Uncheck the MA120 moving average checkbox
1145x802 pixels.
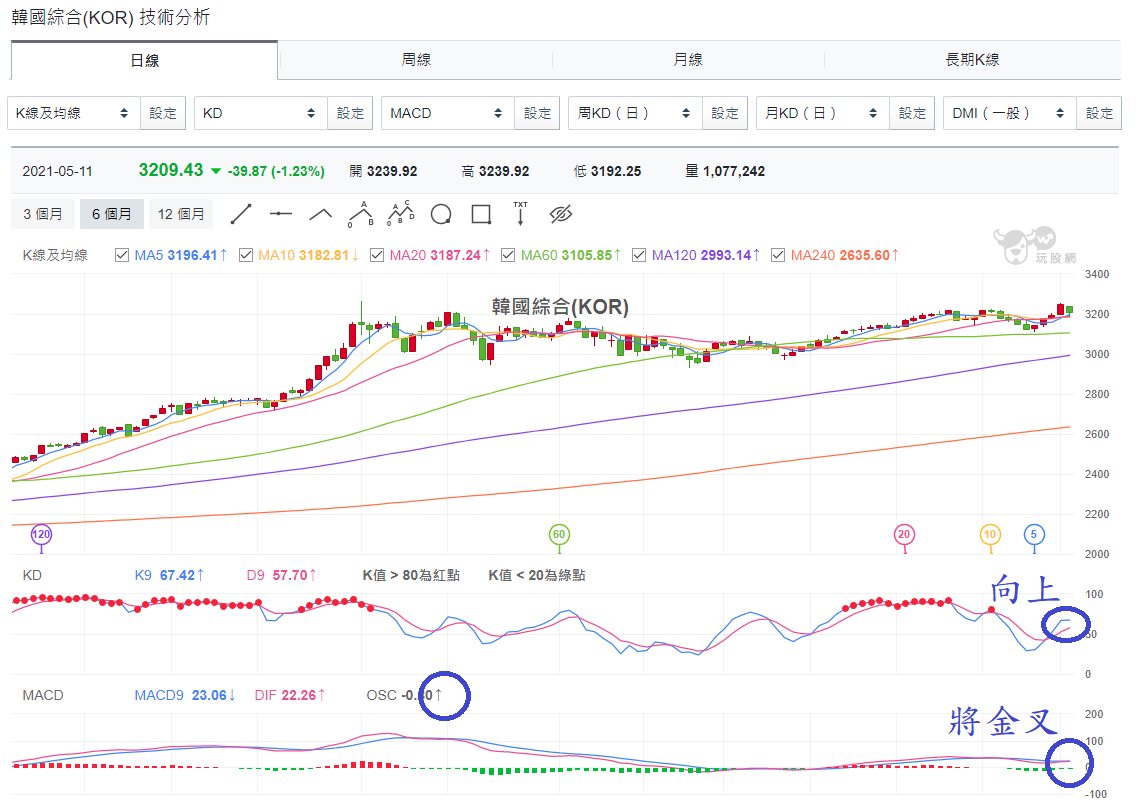tap(639, 255)
